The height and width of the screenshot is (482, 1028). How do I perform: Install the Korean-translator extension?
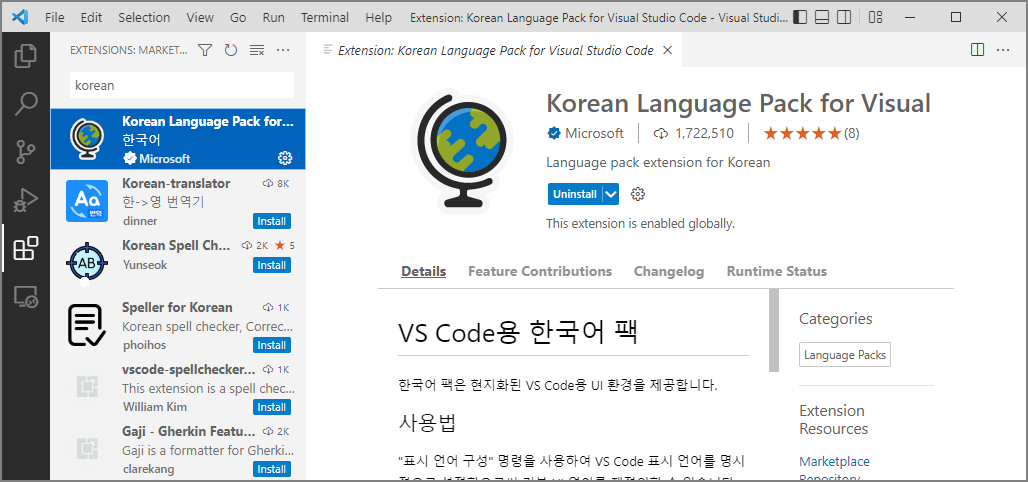click(x=271, y=221)
